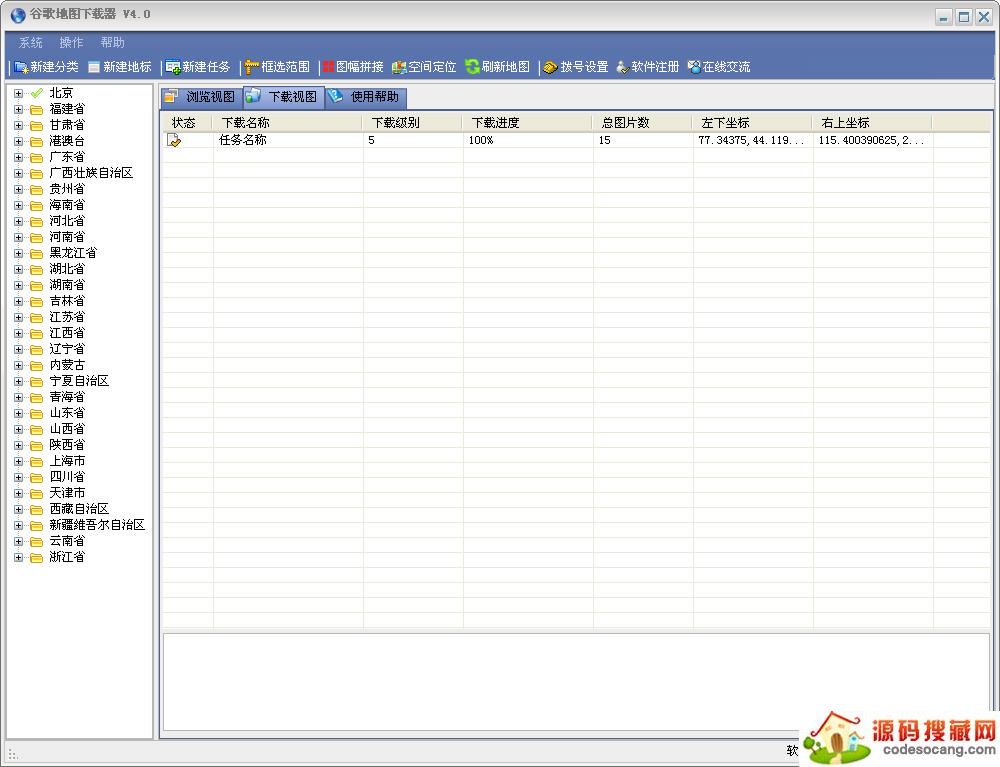Click the folder icon of 港澳台
Viewport: 1000px width, 767px height.
[x=37, y=142]
